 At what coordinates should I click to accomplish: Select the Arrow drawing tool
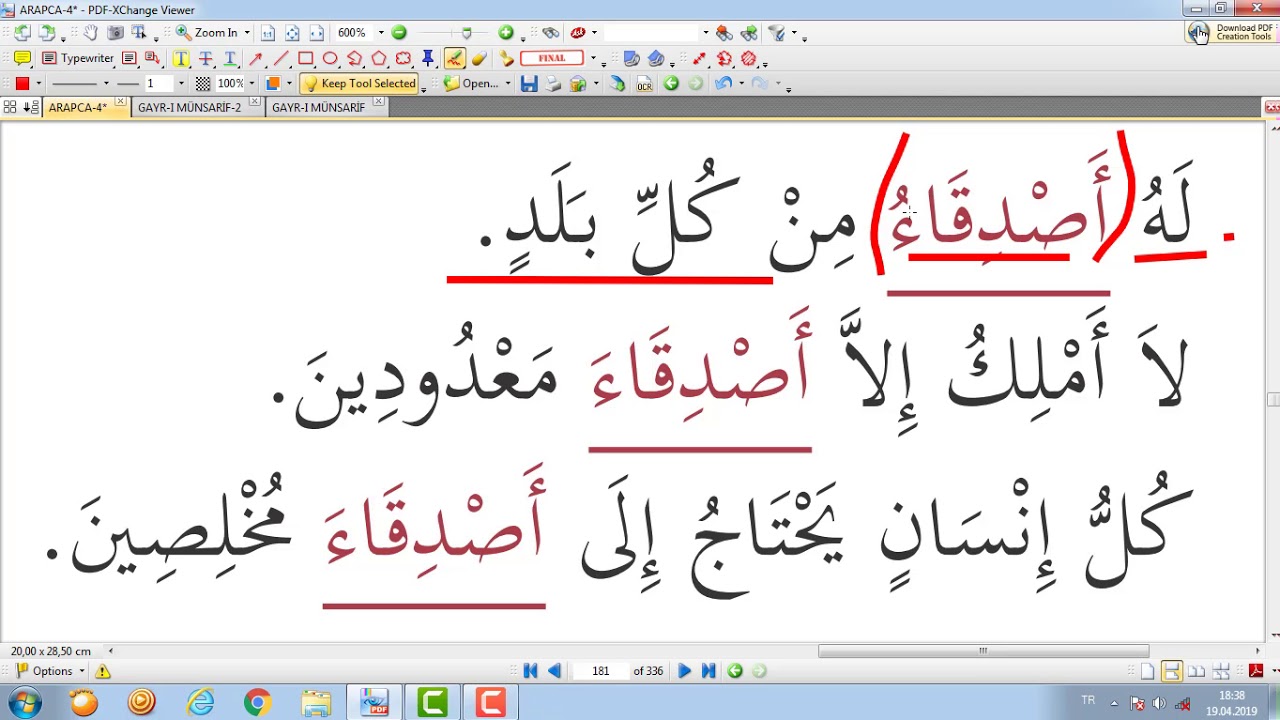[256, 58]
